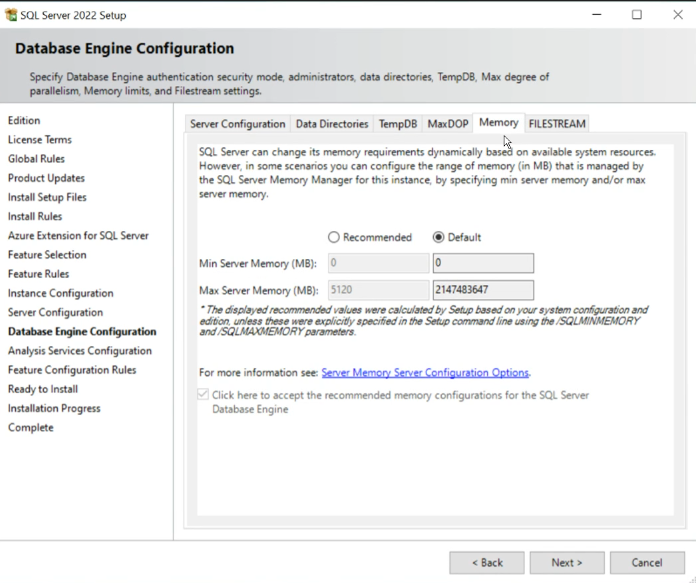Select the Recommended radio button

[x=334, y=238]
